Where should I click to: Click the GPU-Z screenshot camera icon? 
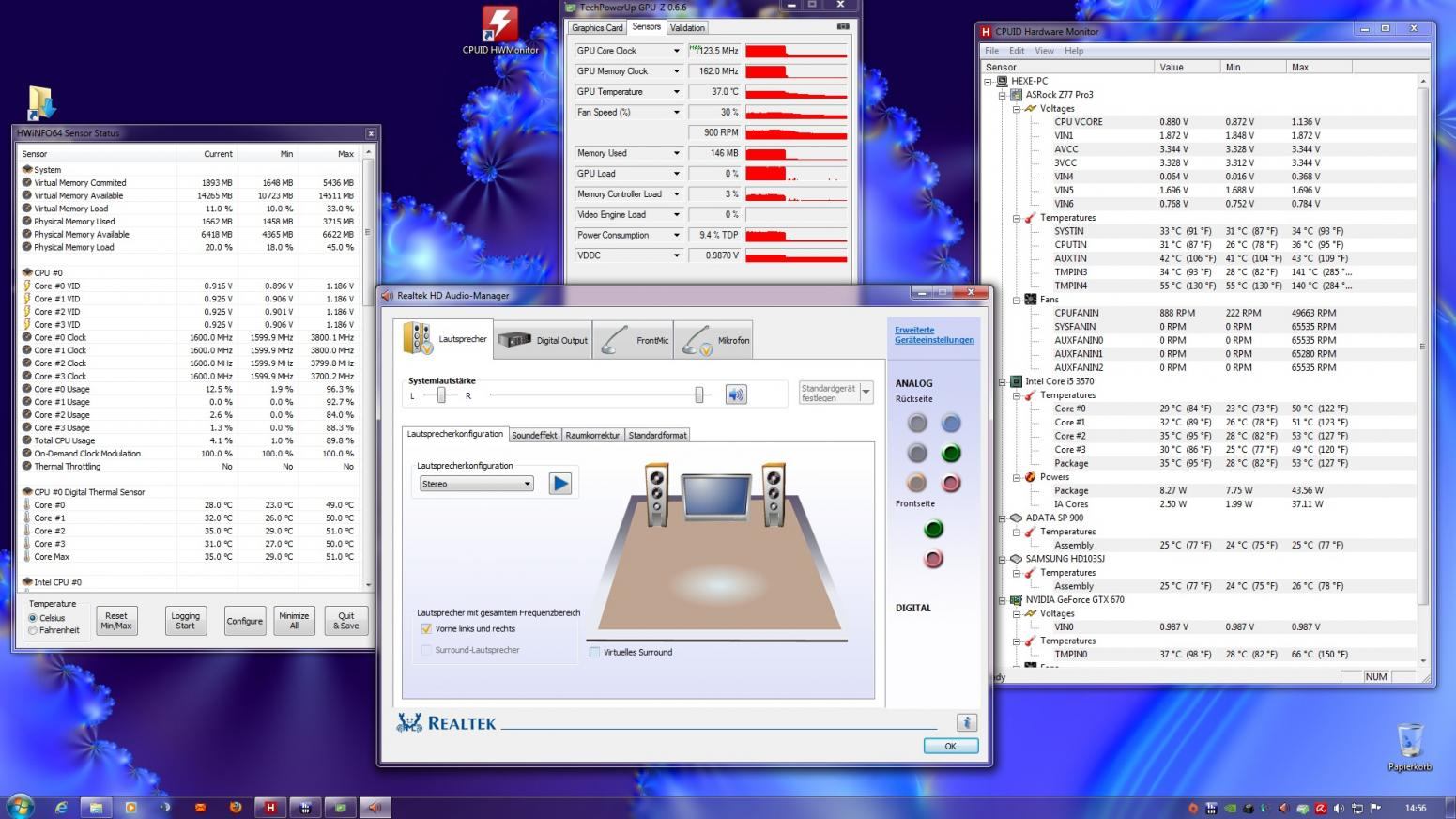842,26
